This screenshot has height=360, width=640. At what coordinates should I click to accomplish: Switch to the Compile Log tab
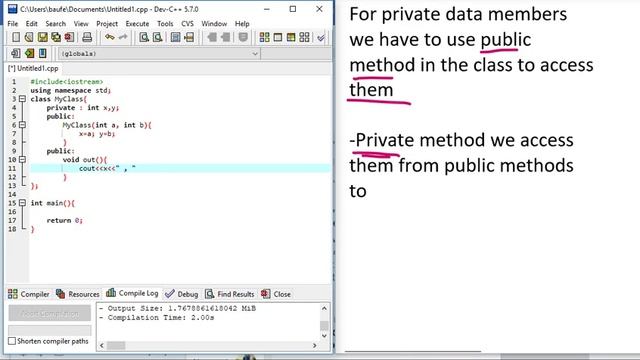(x=132, y=293)
